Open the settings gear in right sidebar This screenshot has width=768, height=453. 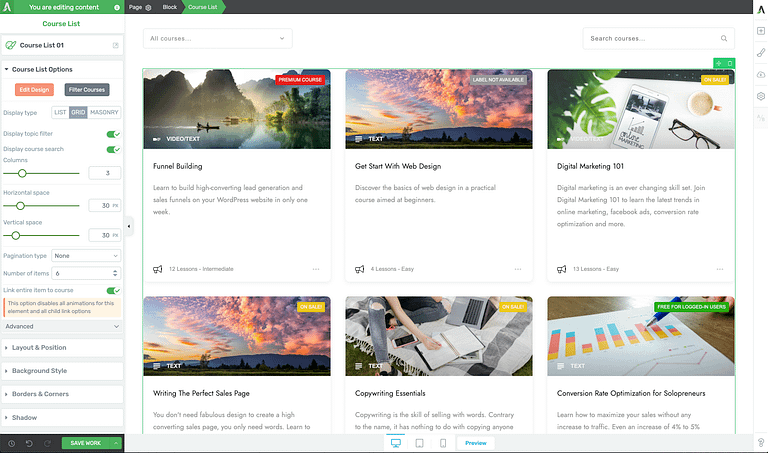point(760,96)
